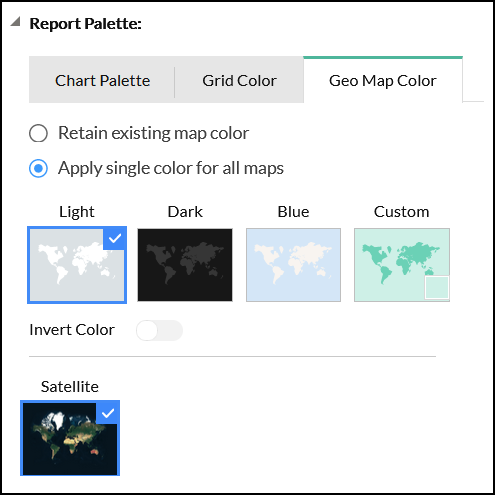The height and width of the screenshot is (495, 495).
Task: Pick the Dark map theme thumbnail
Action: tap(185, 265)
